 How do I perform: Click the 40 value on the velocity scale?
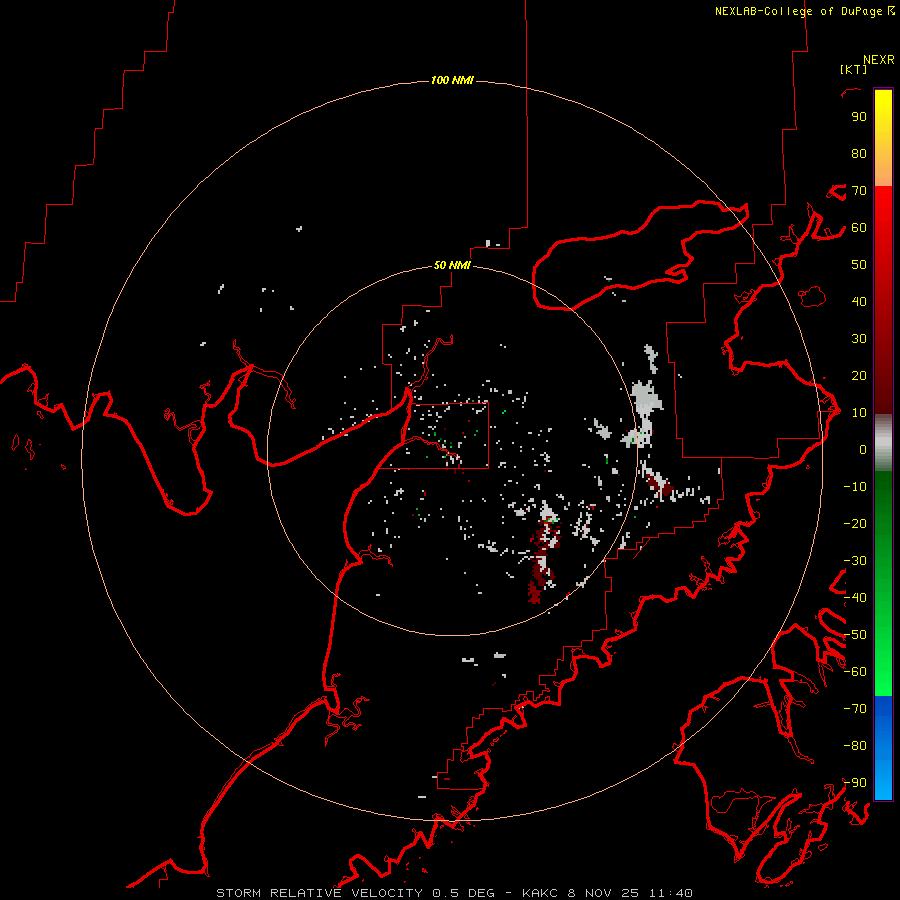859,302
